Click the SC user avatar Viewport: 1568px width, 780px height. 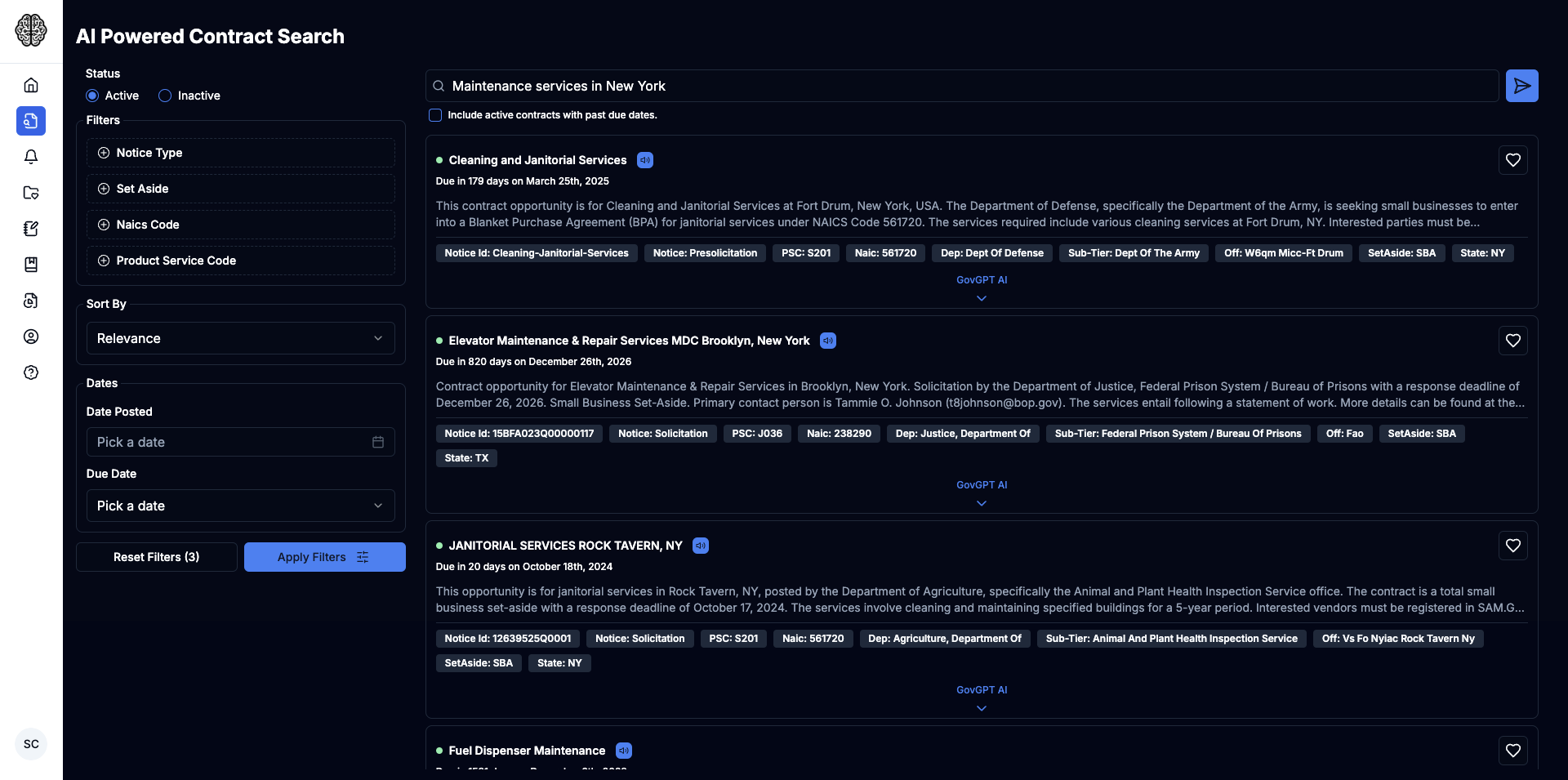pyautogui.click(x=31, y=744)
